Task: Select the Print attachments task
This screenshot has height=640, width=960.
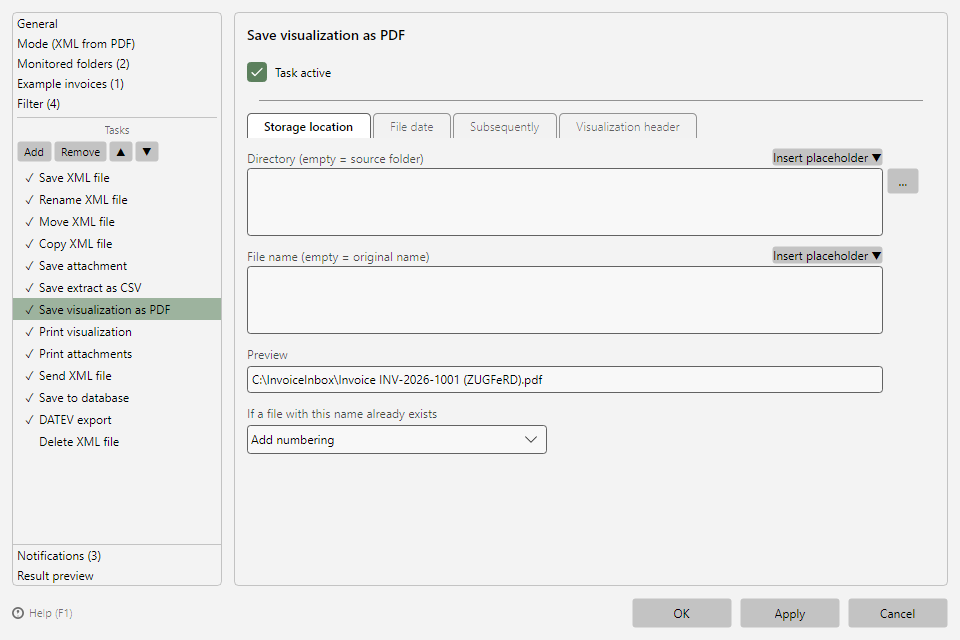Action: tap(117, 354)
